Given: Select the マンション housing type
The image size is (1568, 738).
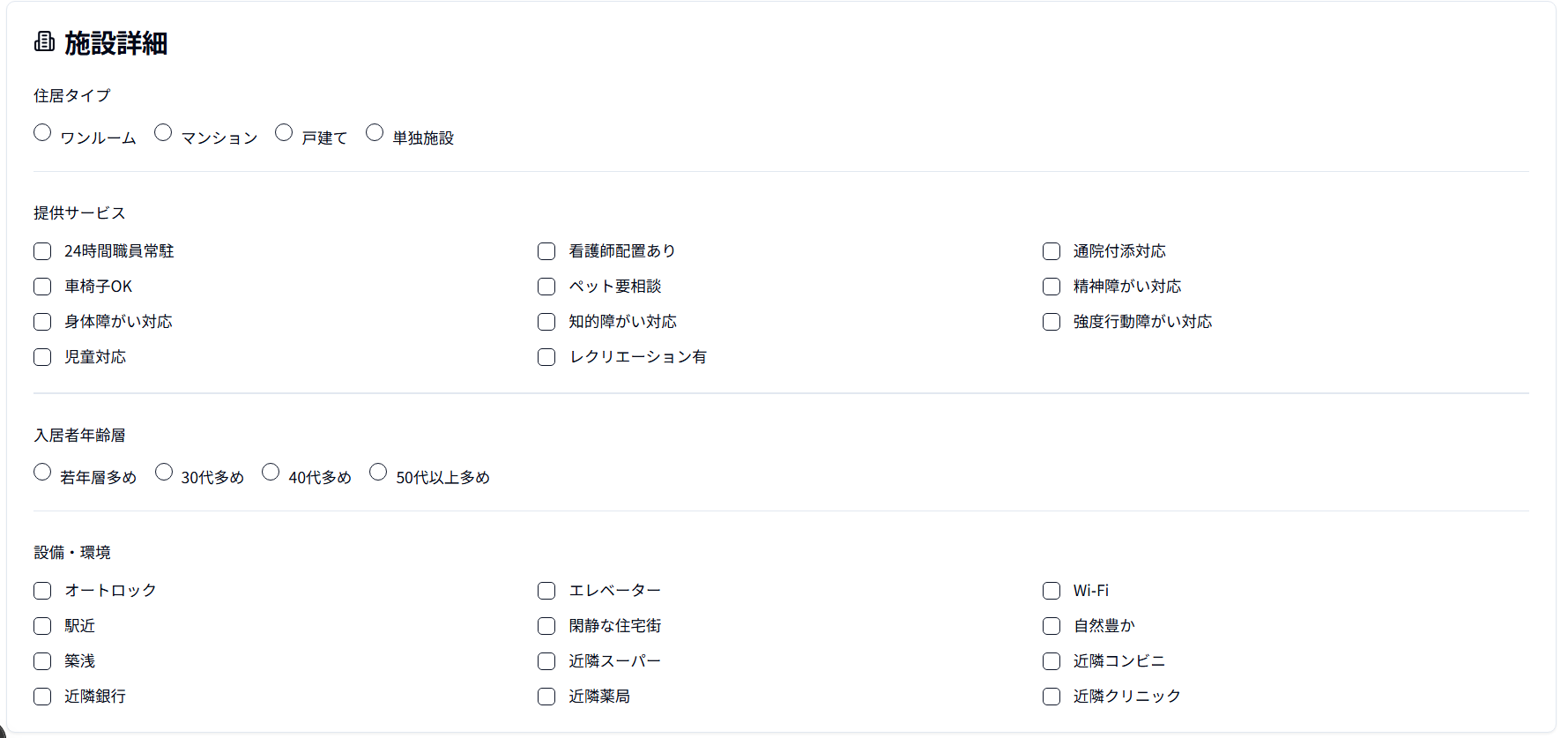Looking at the screenshot, I should (x=163, y=131).
